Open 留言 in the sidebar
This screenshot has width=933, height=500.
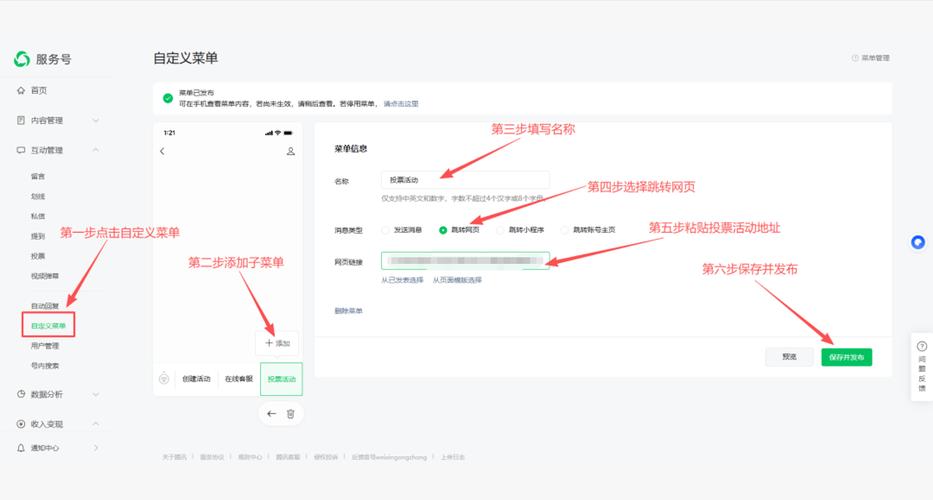coord(38,176)
